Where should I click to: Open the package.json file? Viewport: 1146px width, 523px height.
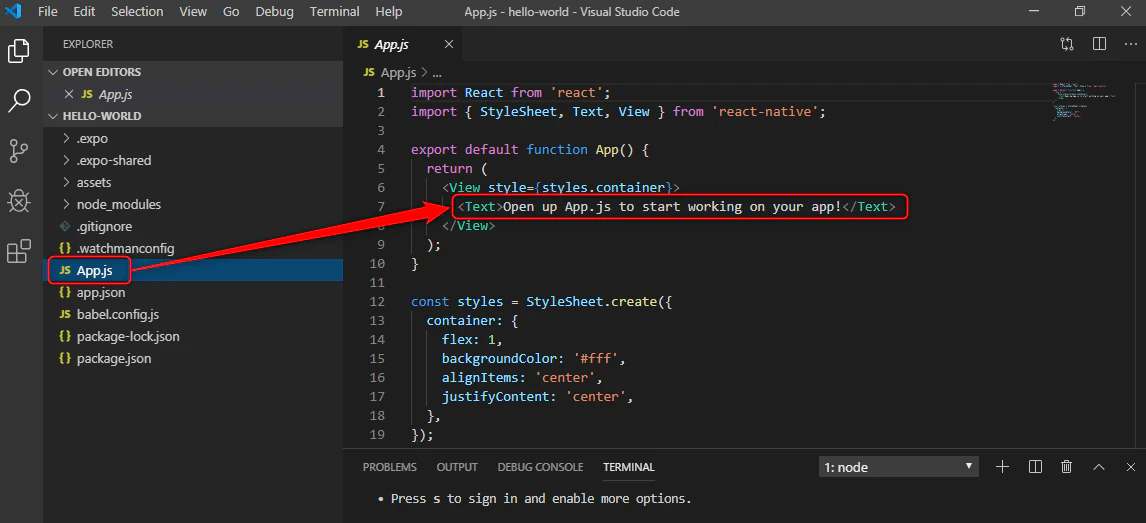pyautogui.click(x=193, y=359)
